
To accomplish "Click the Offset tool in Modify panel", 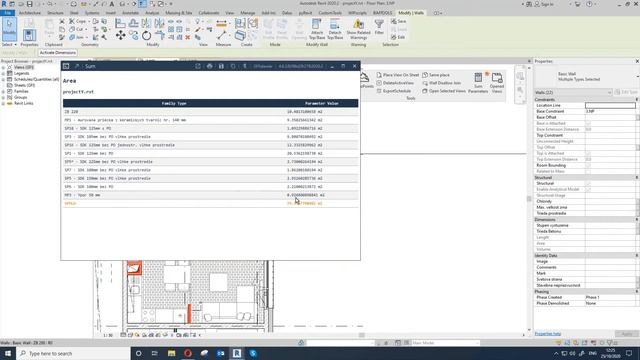I will point(133,23).
